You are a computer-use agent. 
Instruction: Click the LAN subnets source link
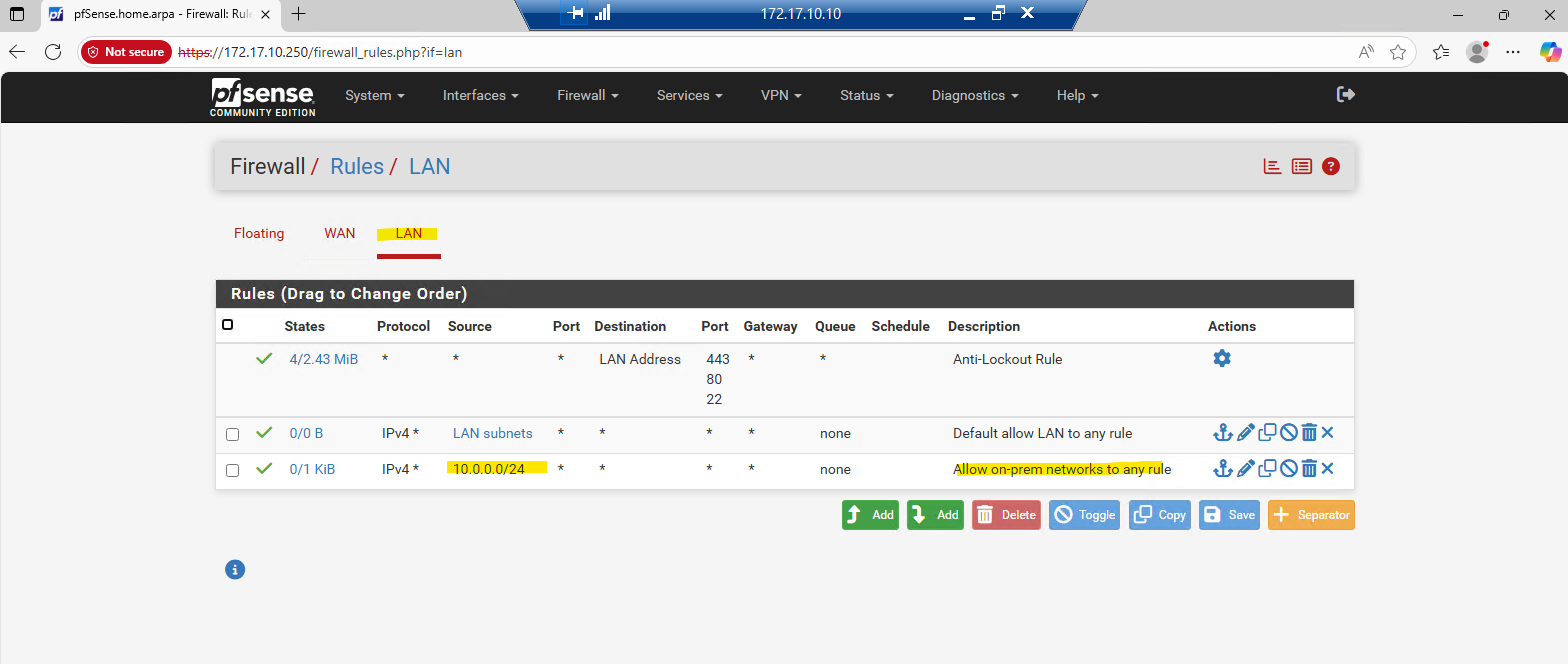tap(493, 433)
